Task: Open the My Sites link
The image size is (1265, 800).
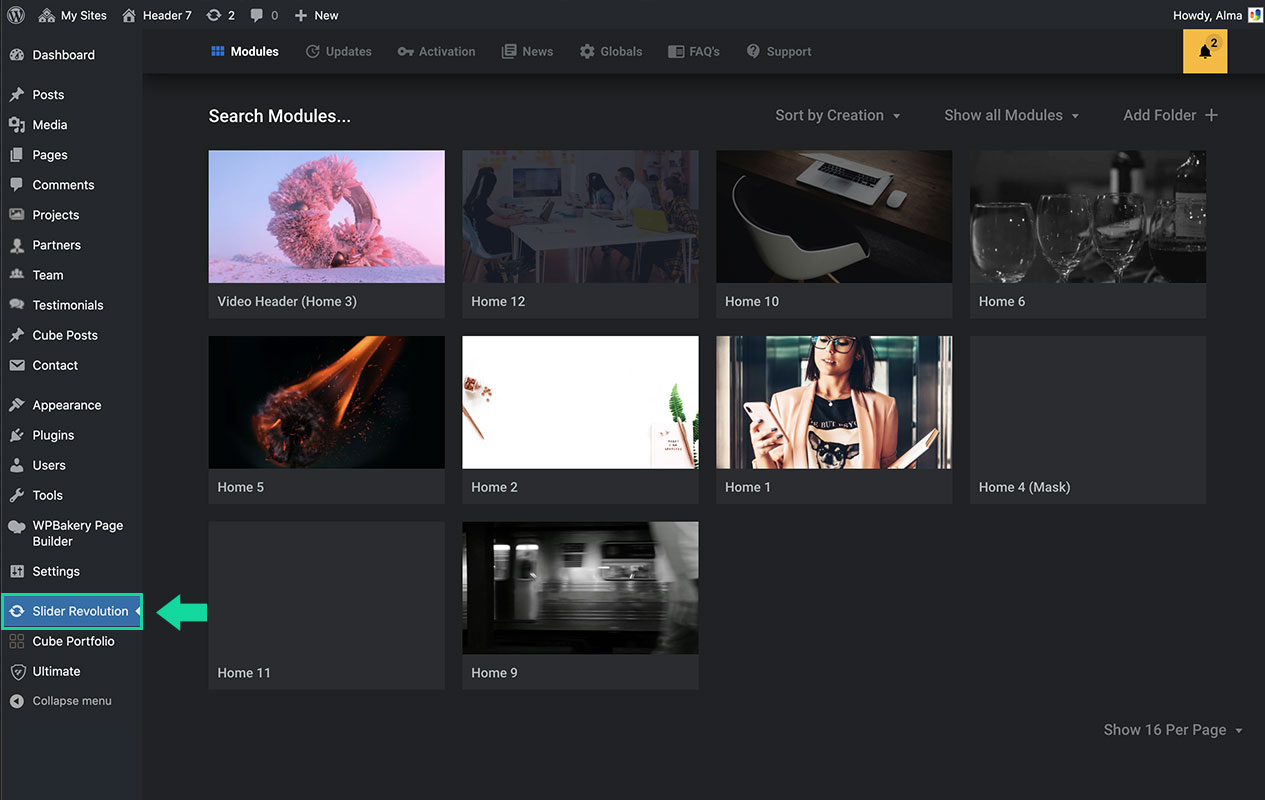Action: [73, 15]
